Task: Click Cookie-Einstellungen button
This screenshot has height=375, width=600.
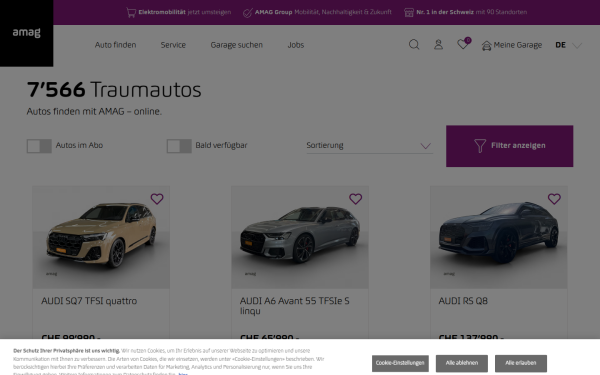Action: tap(400, 363)
